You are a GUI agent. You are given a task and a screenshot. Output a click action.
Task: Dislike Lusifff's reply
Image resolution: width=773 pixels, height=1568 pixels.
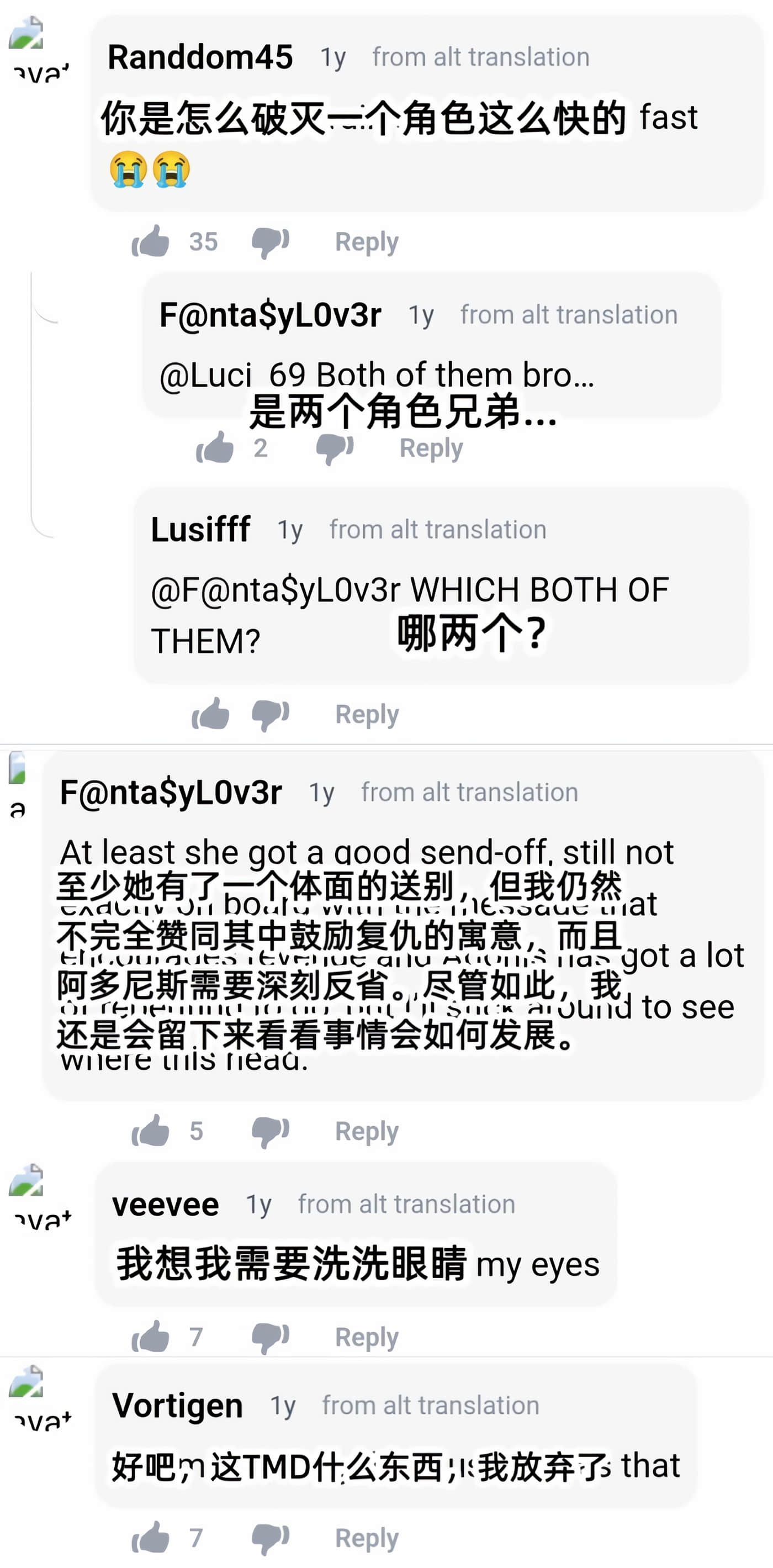270,714
